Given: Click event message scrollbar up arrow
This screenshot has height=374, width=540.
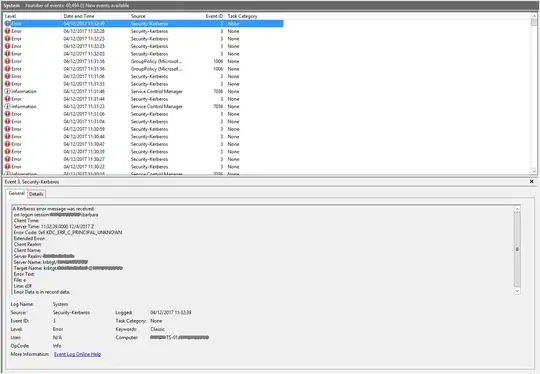Looking at the screenshot, I should point(517,209).
